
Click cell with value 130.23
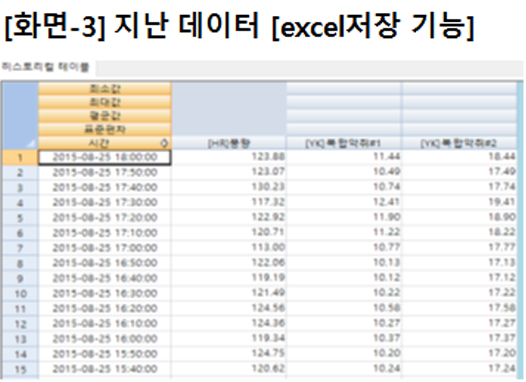click(229, 187)
